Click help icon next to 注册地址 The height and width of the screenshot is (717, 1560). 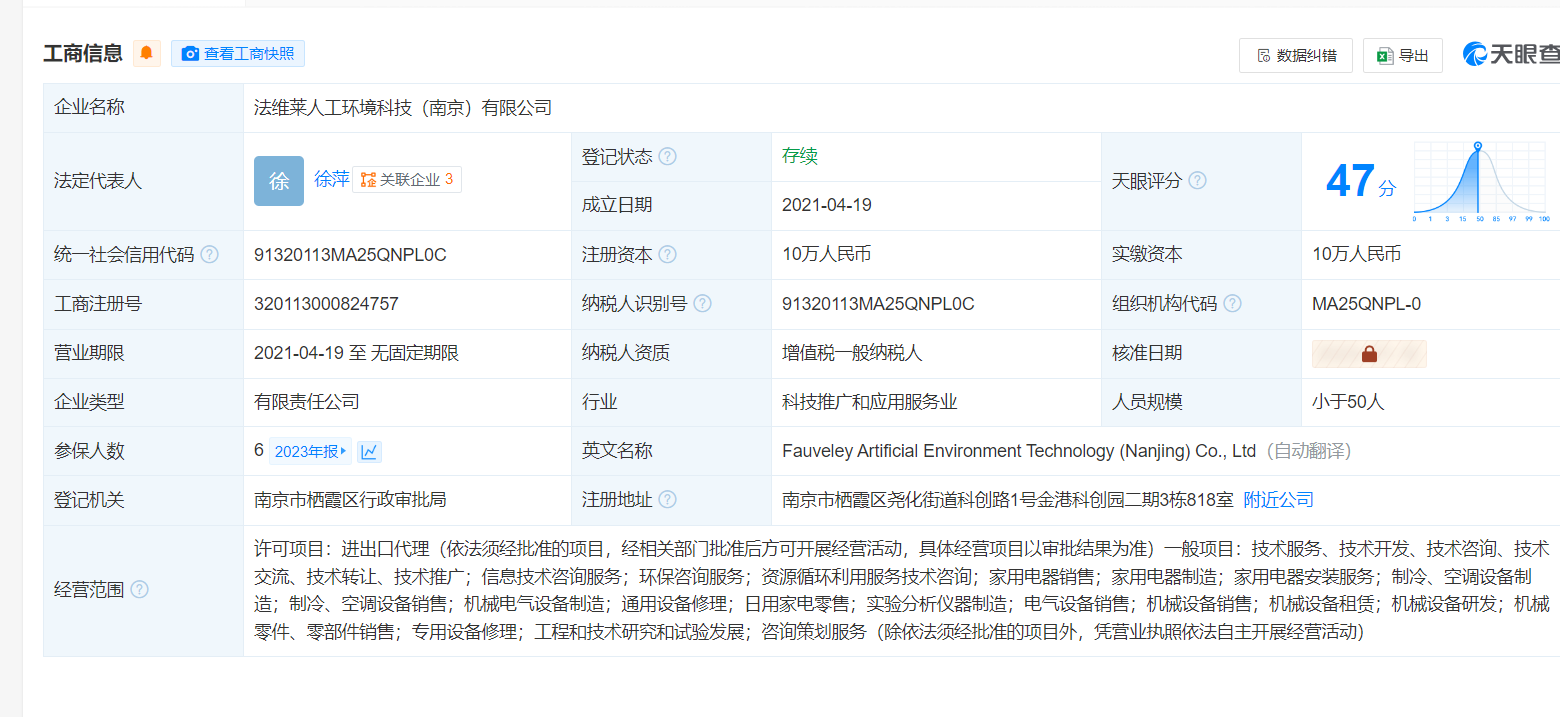coord(667,500)
